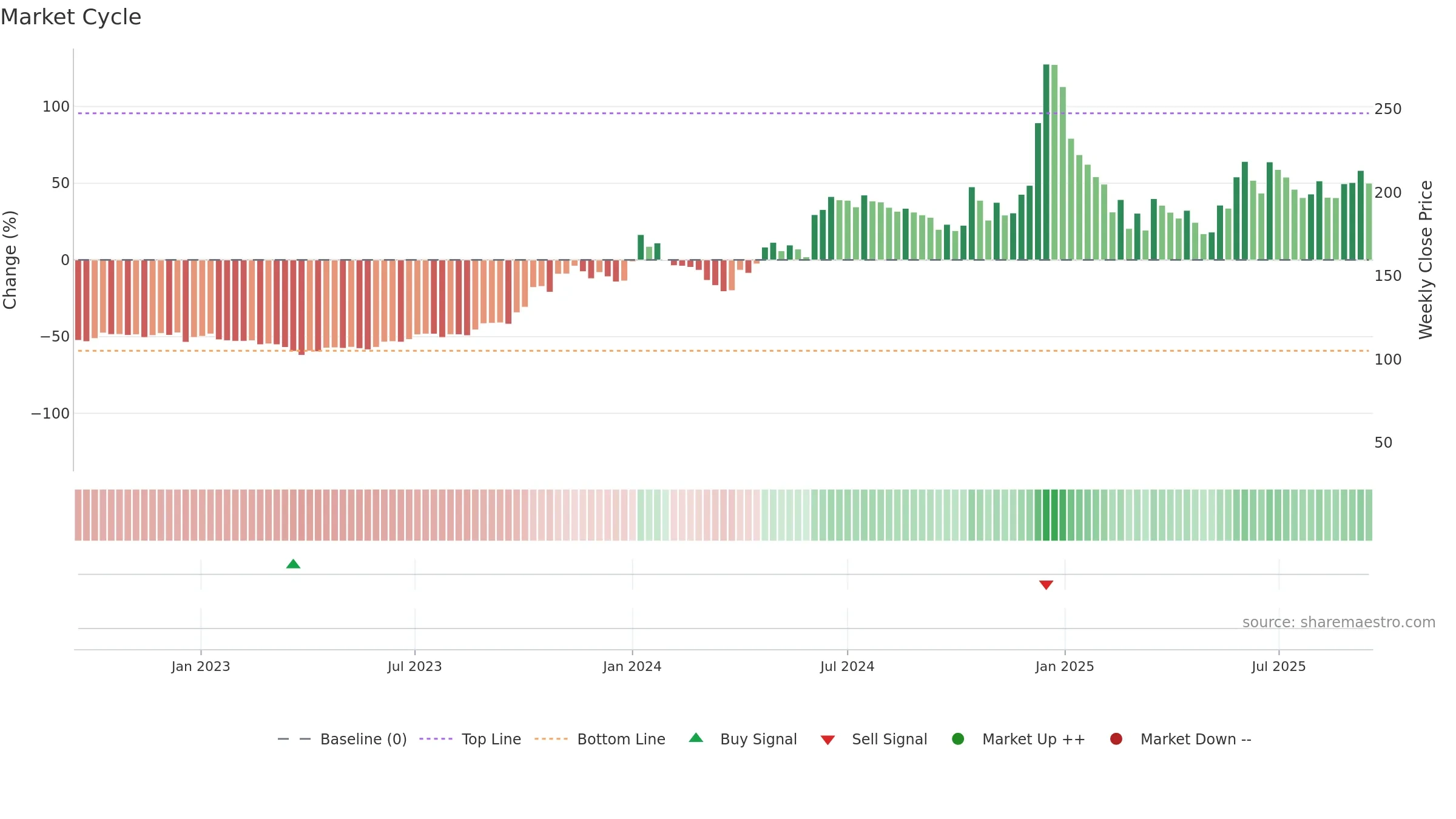Image resolution: width=1456 pixels, height=819 pixels.
Task: Click the gray dashed baseline sample in legend
Action: pos(294,739)
